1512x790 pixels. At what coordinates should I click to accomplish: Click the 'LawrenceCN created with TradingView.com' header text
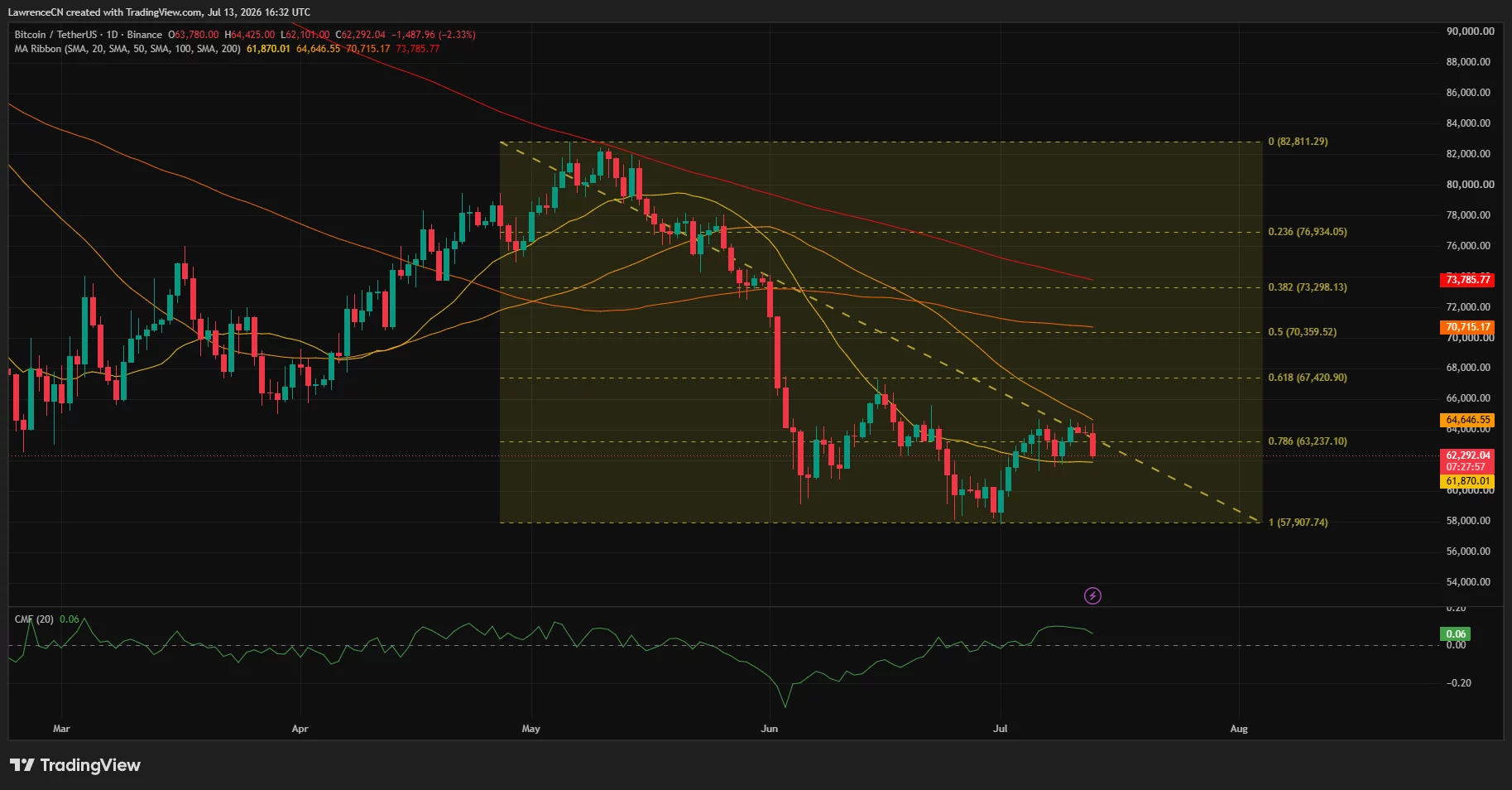point(105,12)
